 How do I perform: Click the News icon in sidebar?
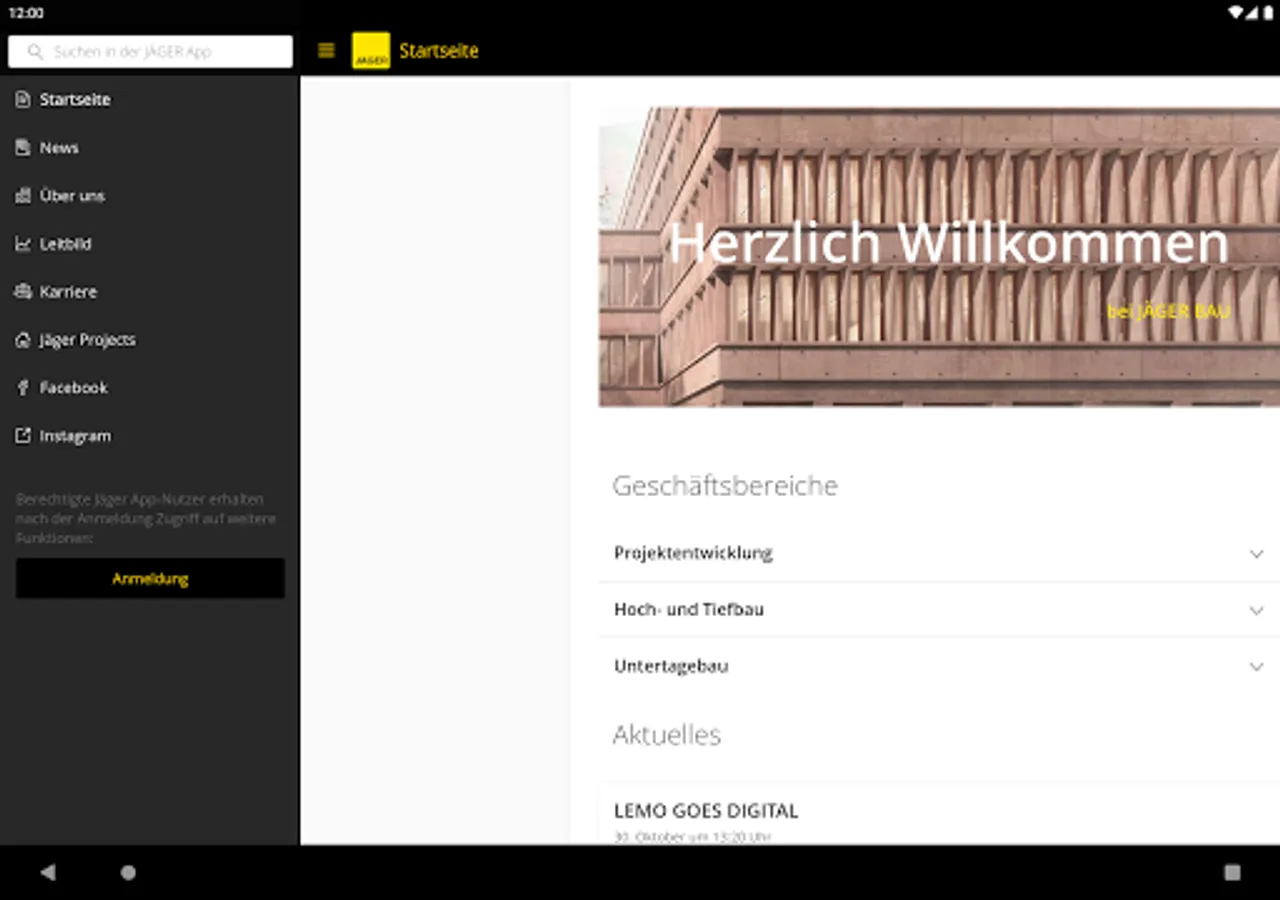pos(23,148)
